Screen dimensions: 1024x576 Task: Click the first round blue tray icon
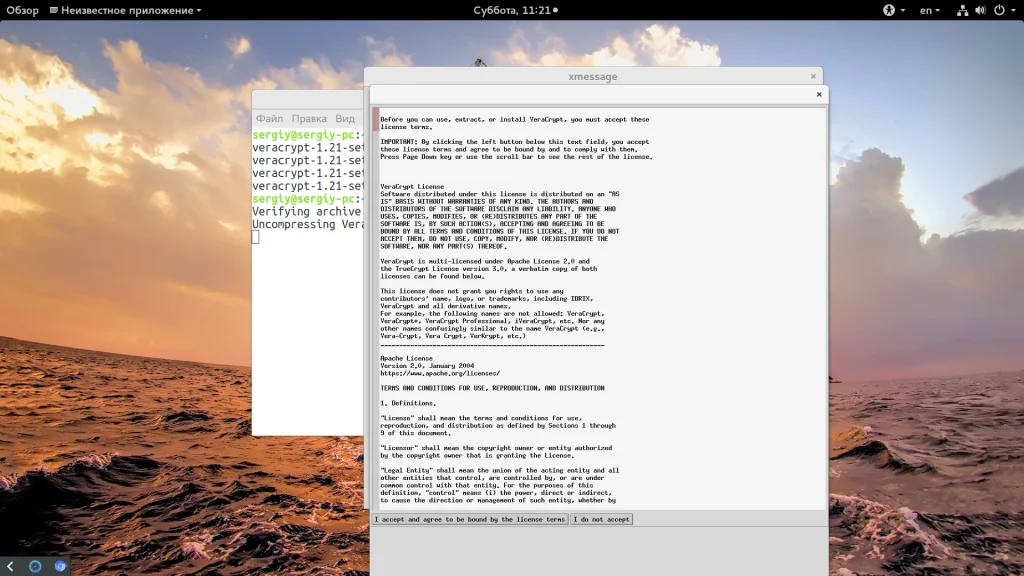coord(35,566)
